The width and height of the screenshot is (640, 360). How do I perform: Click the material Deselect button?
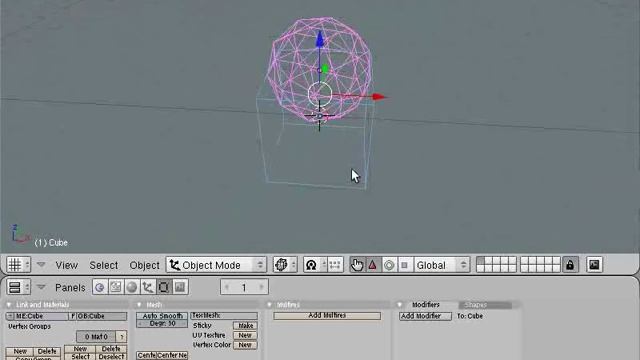pos(111,356)
